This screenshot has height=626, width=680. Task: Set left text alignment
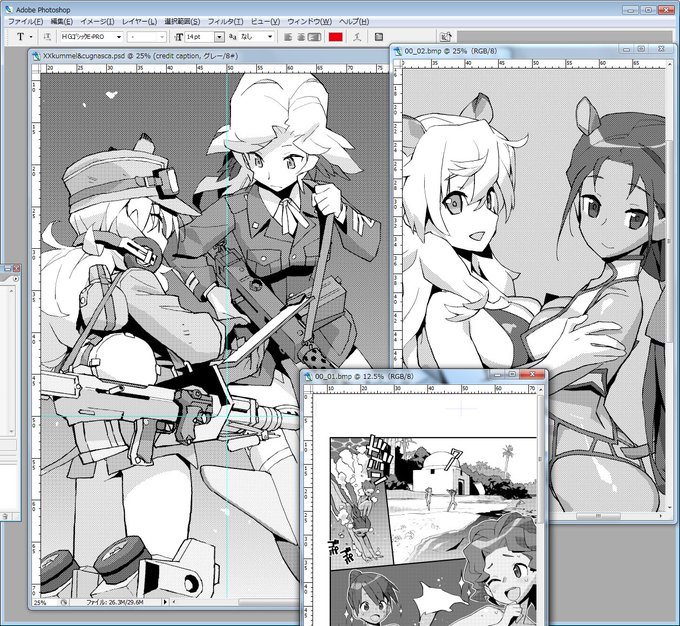click(x=288, y=37)
